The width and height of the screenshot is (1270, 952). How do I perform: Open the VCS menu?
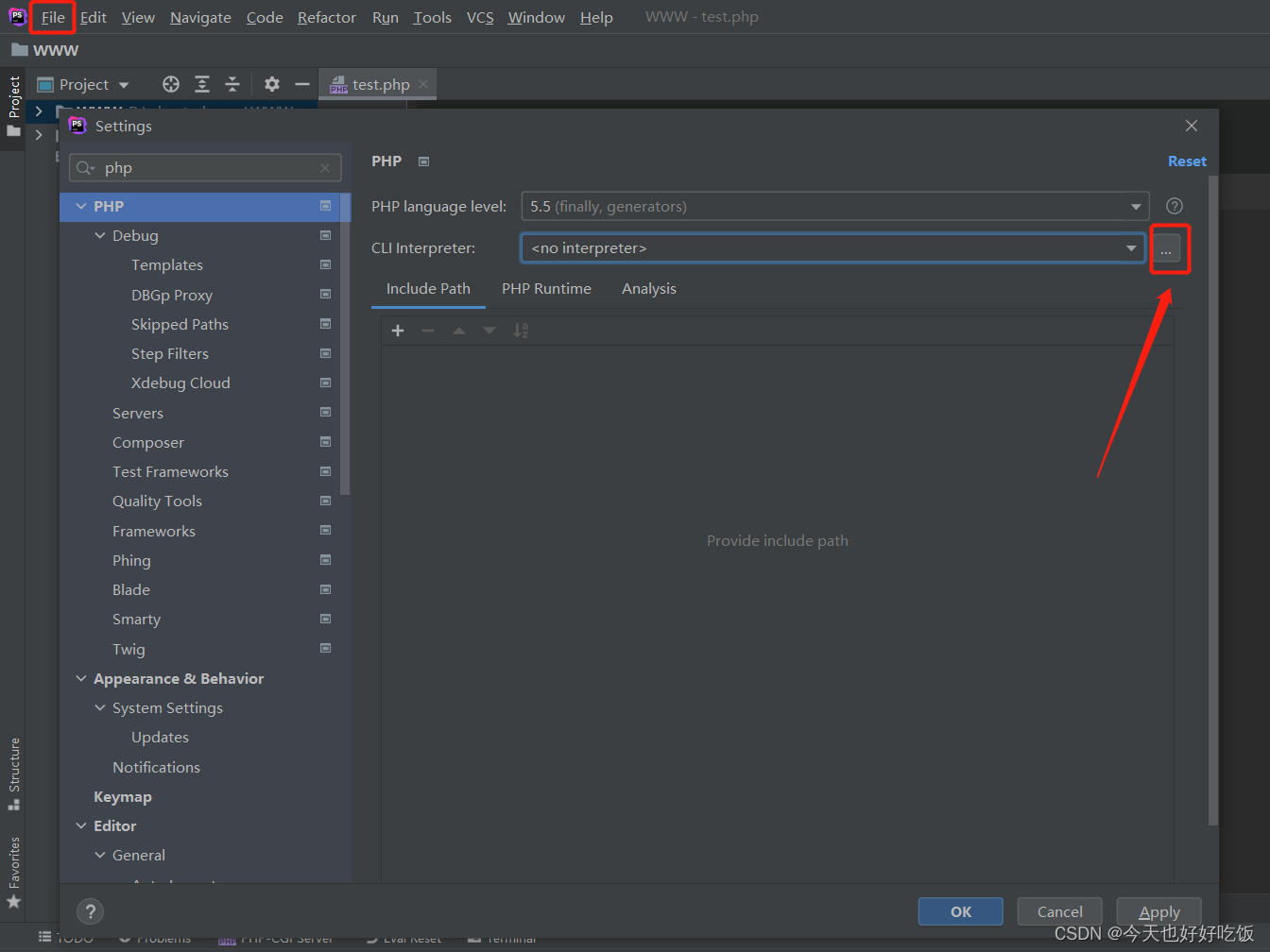click(x=480, y=17)
